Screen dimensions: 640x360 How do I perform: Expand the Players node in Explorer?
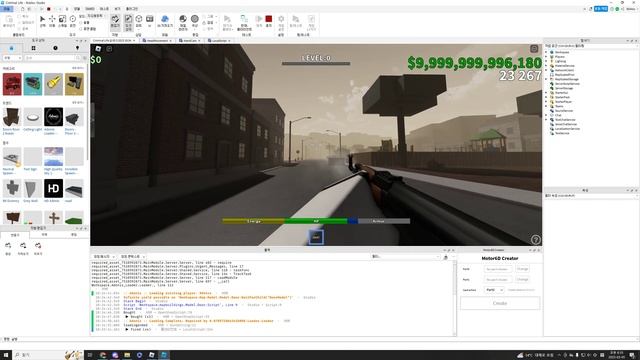(x=547, y=57)
